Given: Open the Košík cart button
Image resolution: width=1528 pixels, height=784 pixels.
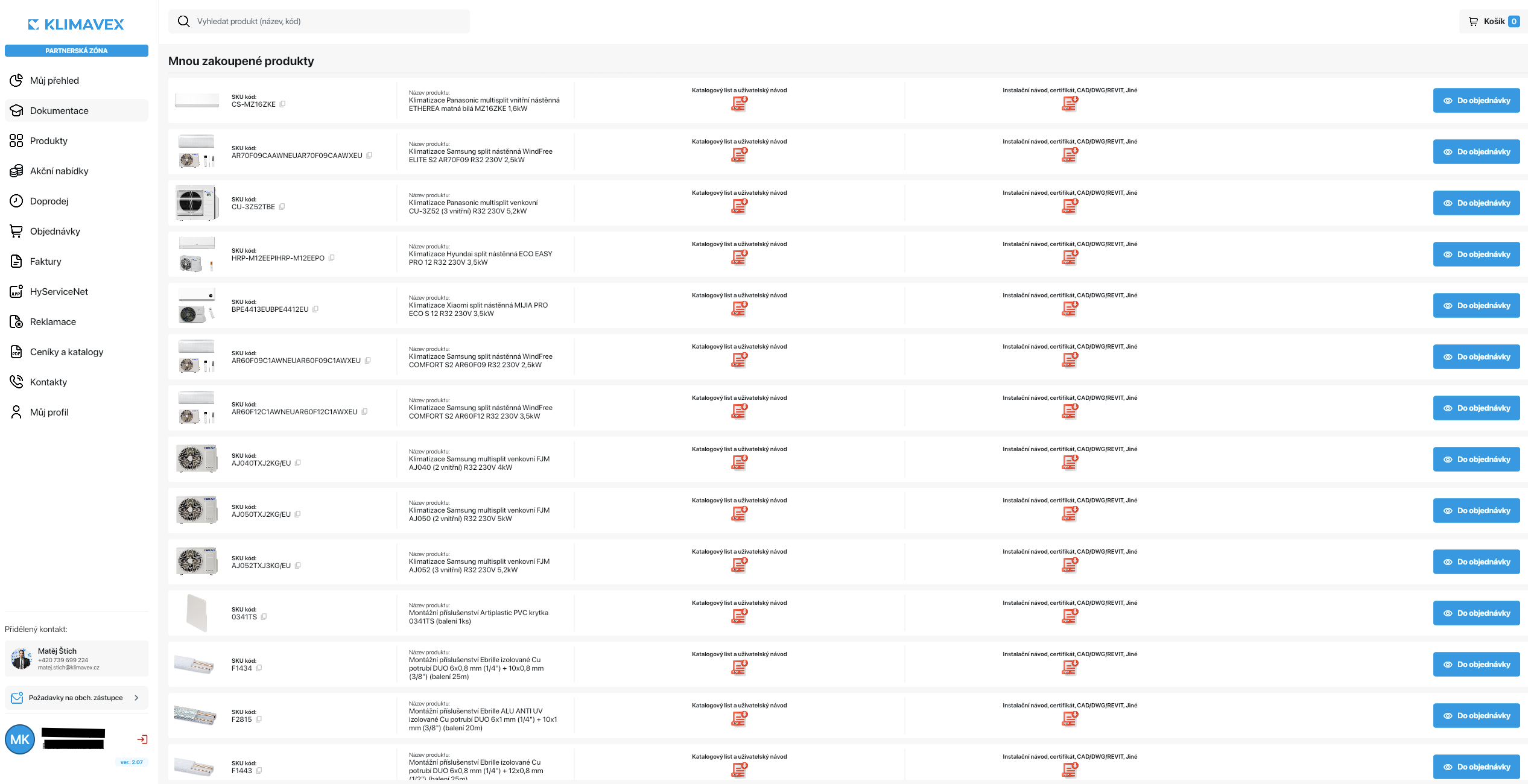Looking at the screenshot, I should pos(1494,22).
